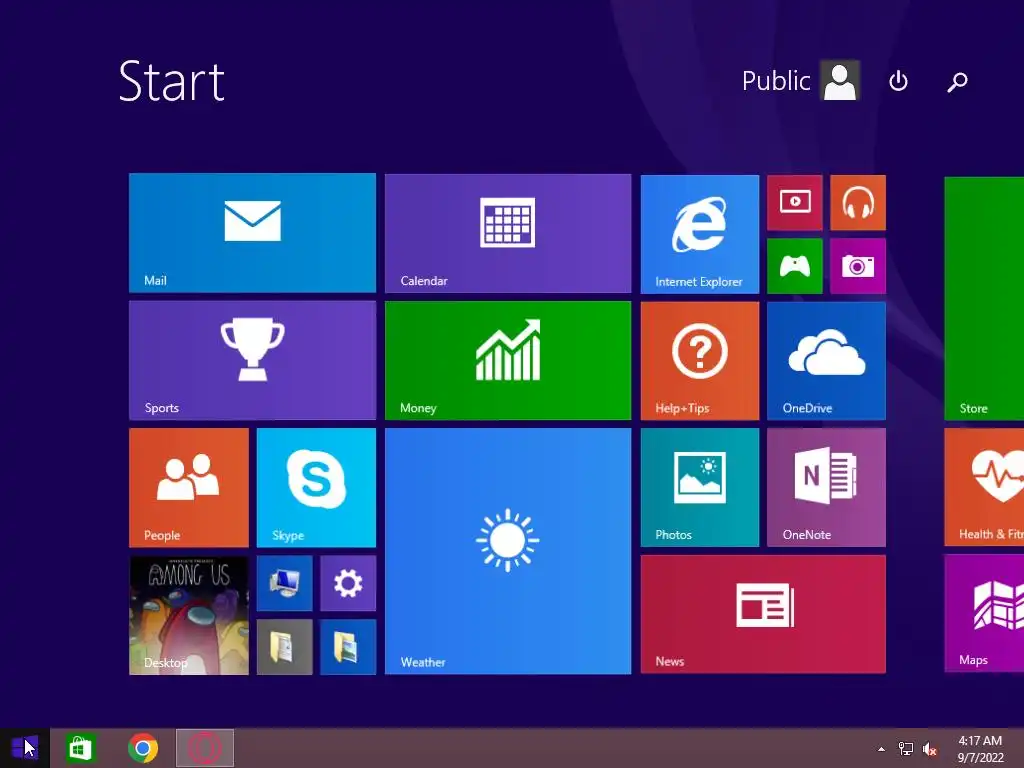The width and height of the screenshot is (1024, 768).
Task: Open the Money tile
Action: (x=508, y=360)
